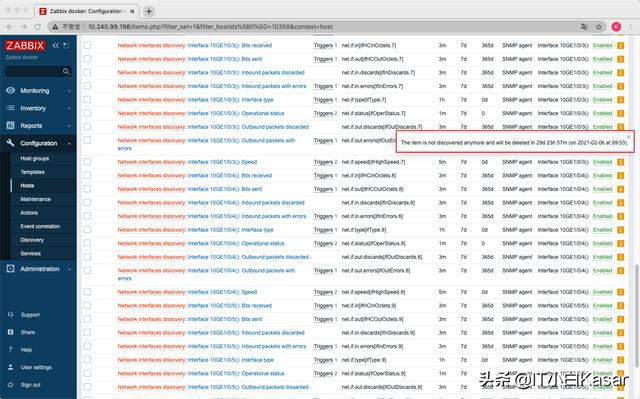Click the browser bookmark star icon
The image size is (640, 399).
click(x=598, y=27)
